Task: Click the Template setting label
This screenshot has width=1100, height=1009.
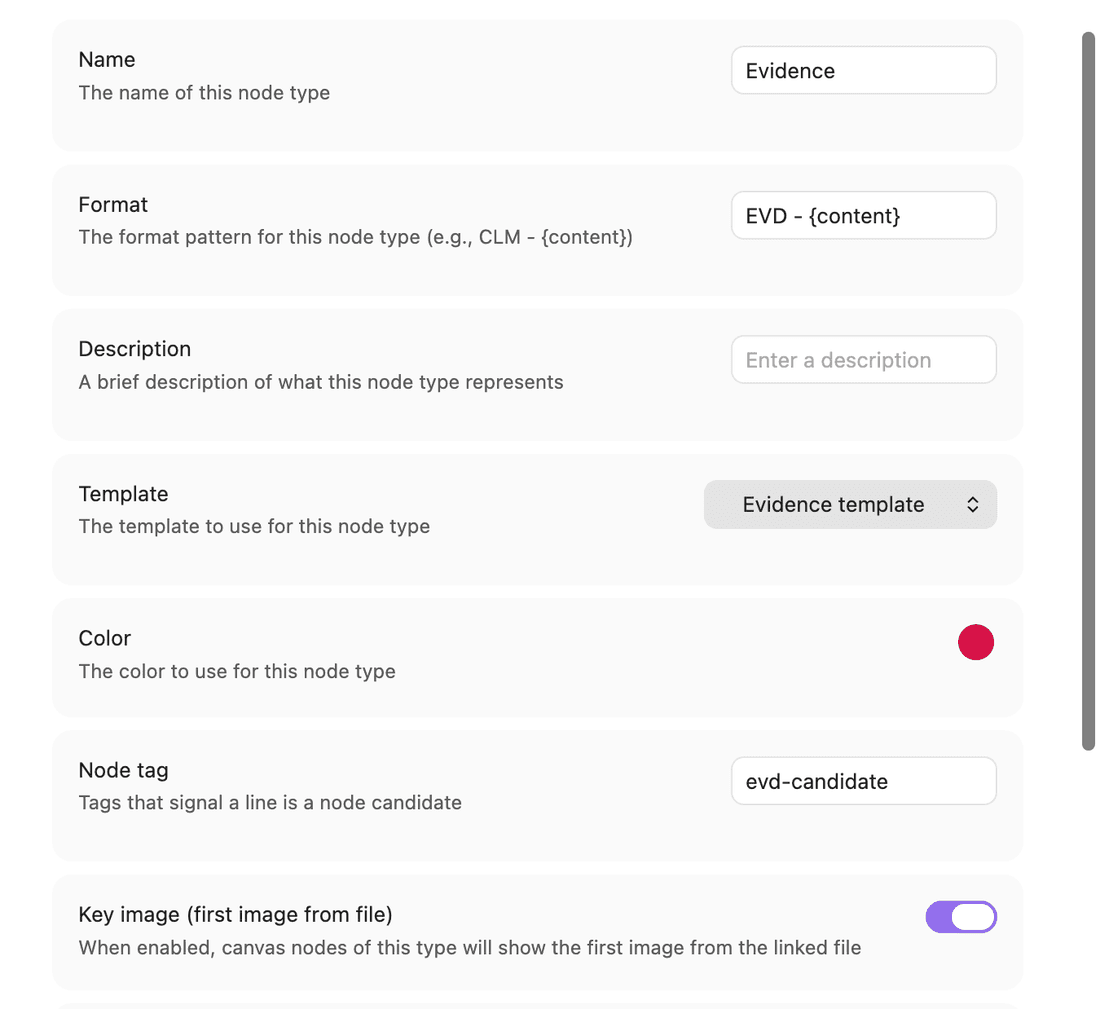Action: click(x=123, y=494)
